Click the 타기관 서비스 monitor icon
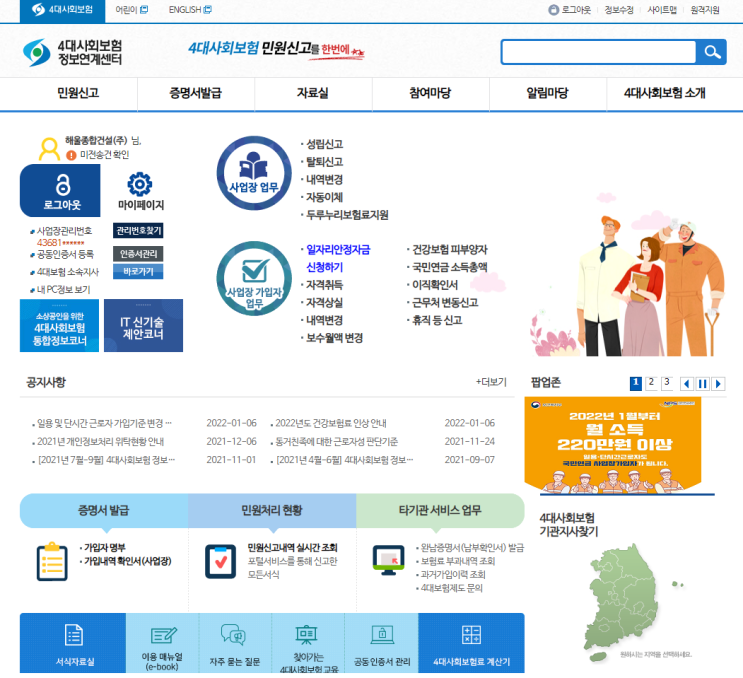The height and width of the screenshot is (678, 743). 389,560
